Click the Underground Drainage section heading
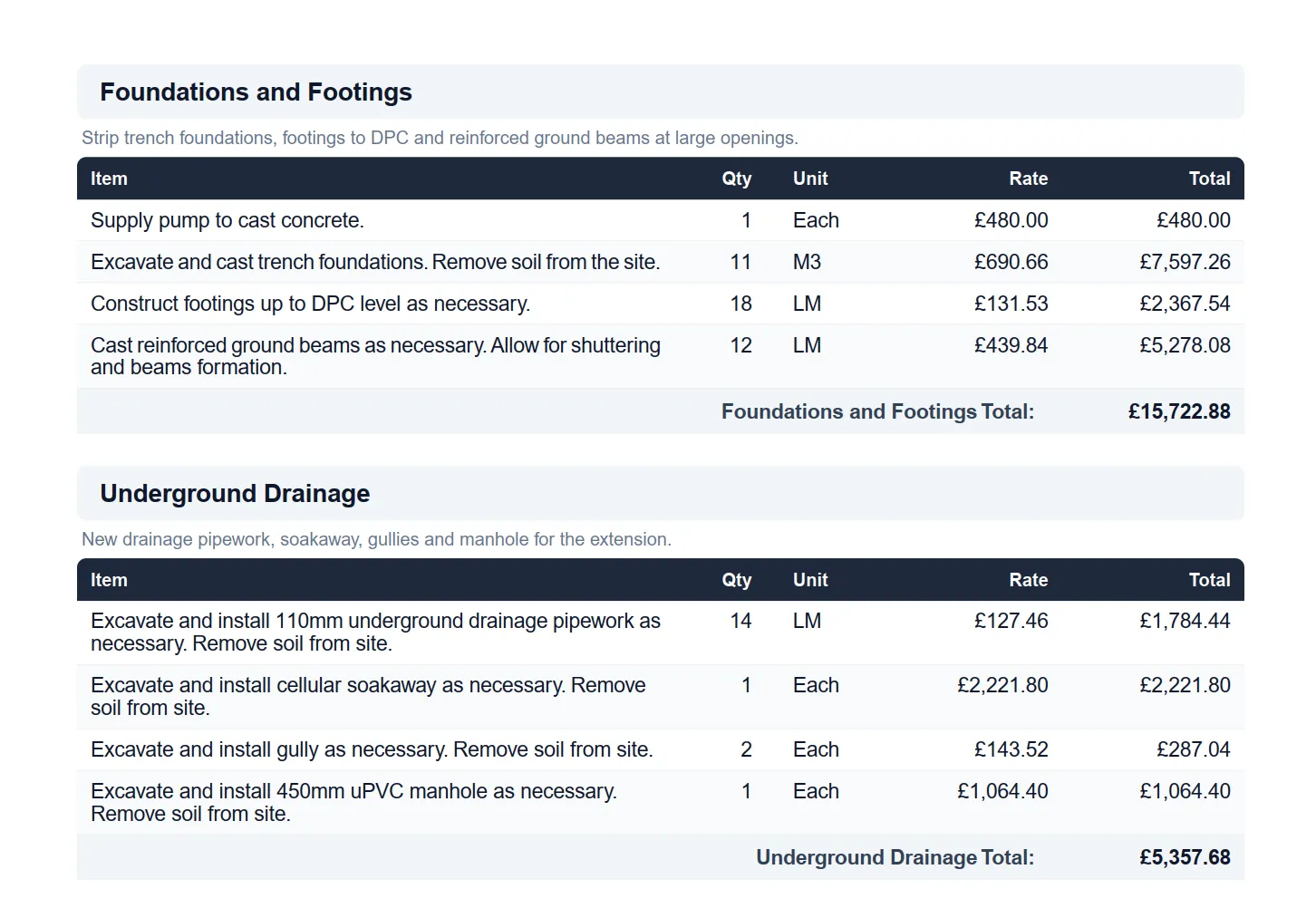The height and width of the screenshot is (908, 1316). [x=235, y=494]
